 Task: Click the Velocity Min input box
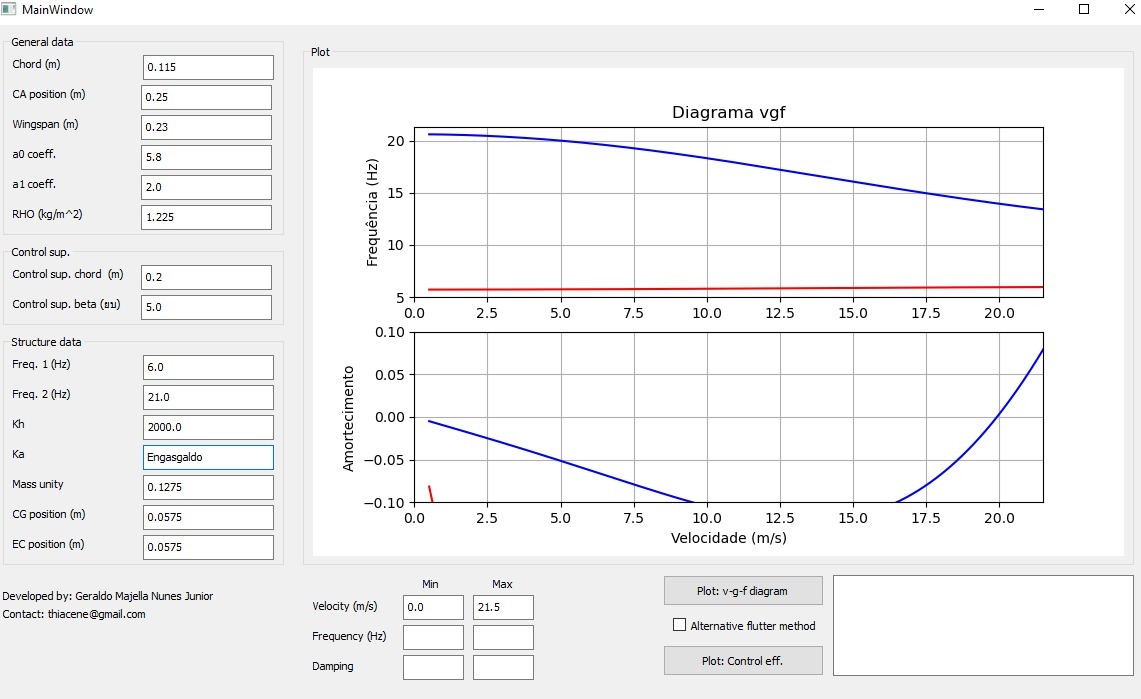point(432,607)
